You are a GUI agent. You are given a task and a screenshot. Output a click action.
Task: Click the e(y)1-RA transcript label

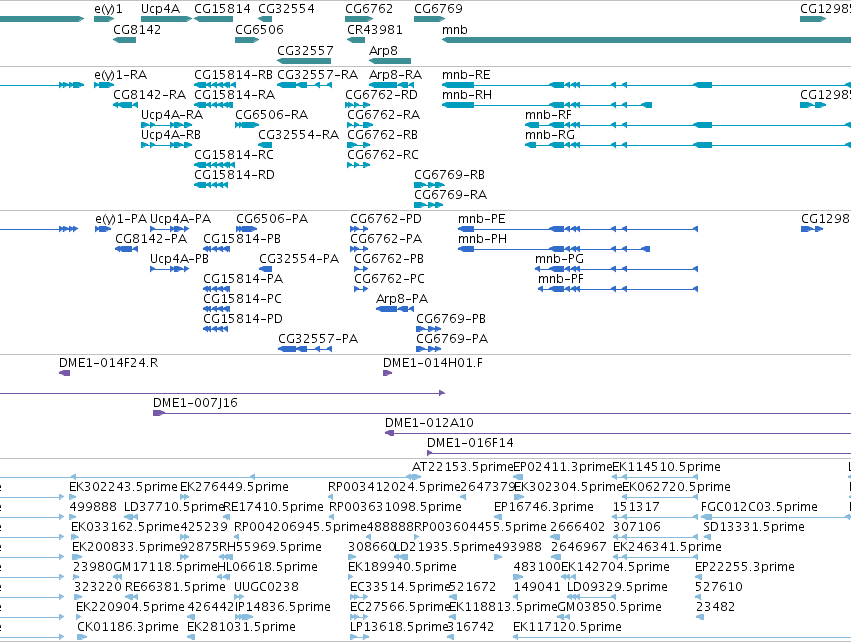(x=120, y=75)
